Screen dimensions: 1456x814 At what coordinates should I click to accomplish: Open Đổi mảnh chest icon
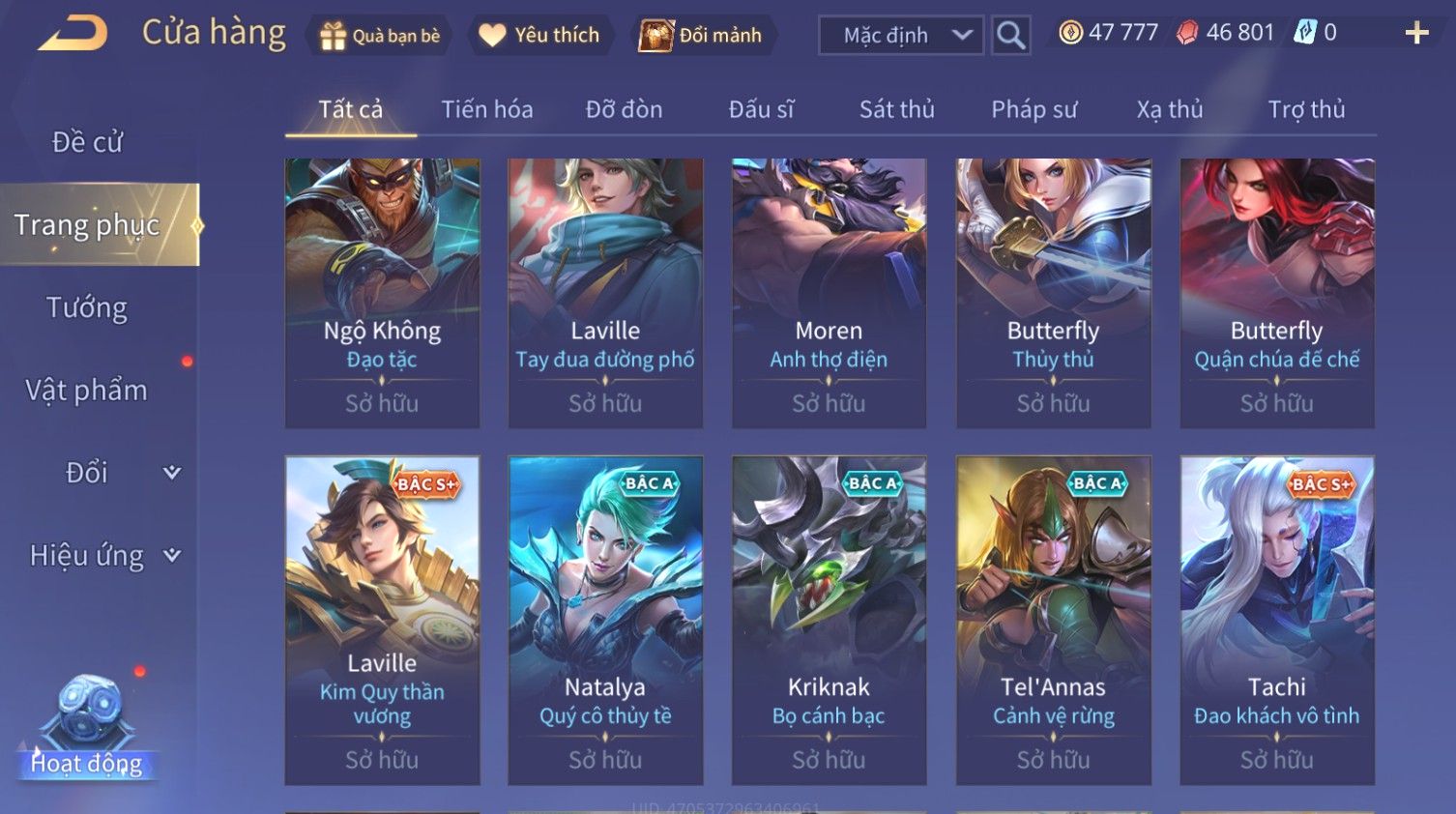(655, 36)
